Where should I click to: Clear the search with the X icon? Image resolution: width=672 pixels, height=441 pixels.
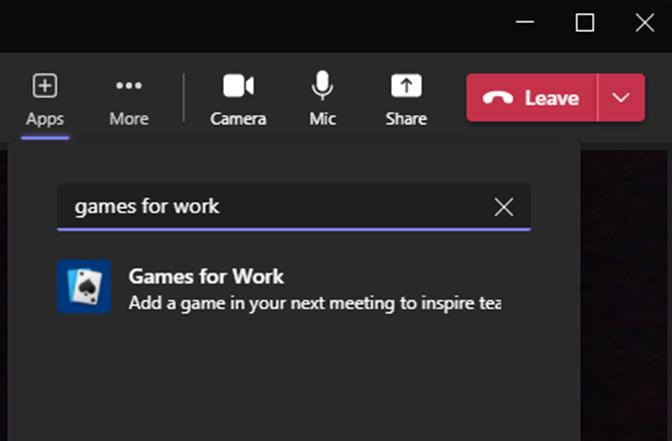click(504, 207)
